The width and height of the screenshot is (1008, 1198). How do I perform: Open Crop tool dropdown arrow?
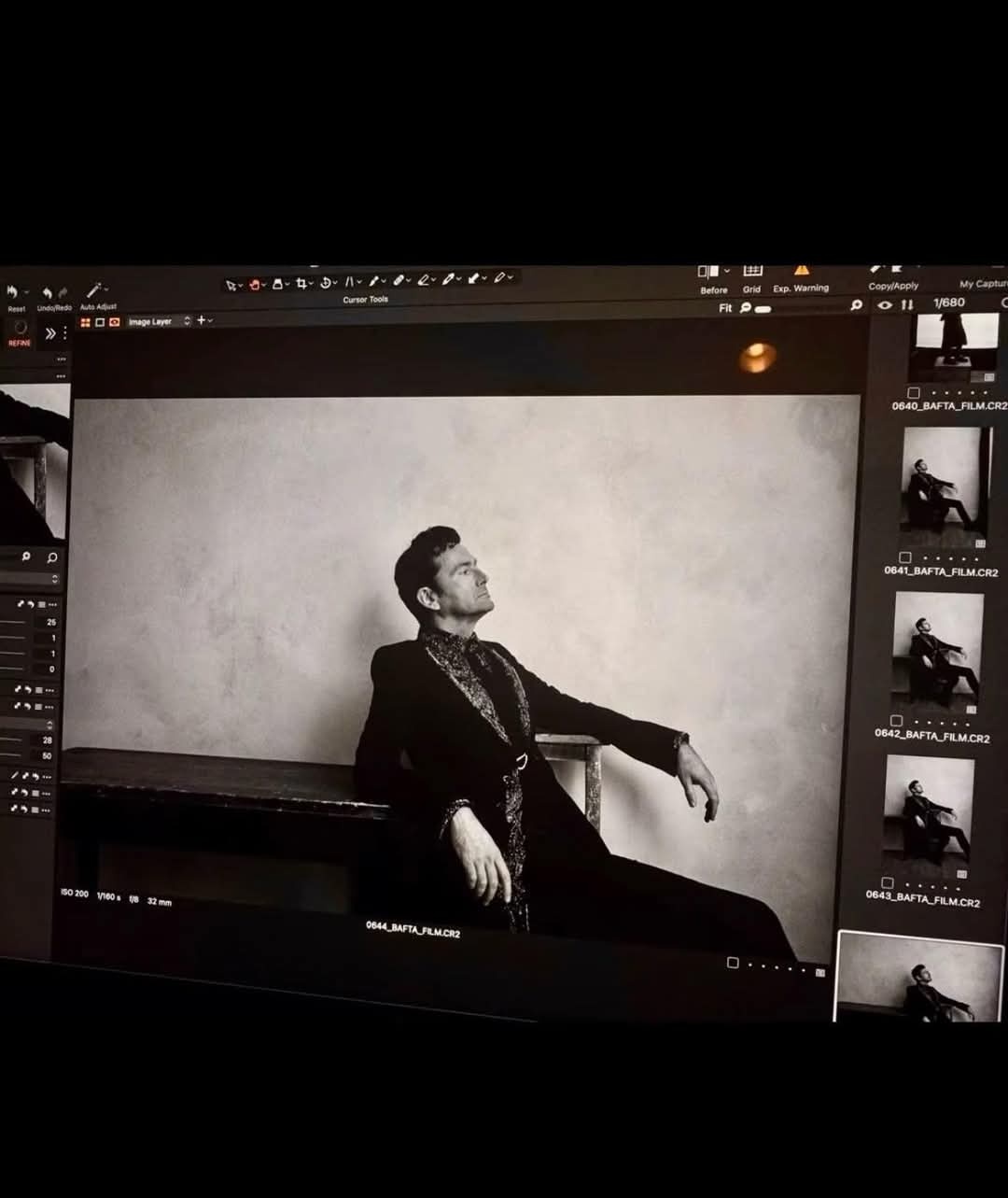point(311,283)
